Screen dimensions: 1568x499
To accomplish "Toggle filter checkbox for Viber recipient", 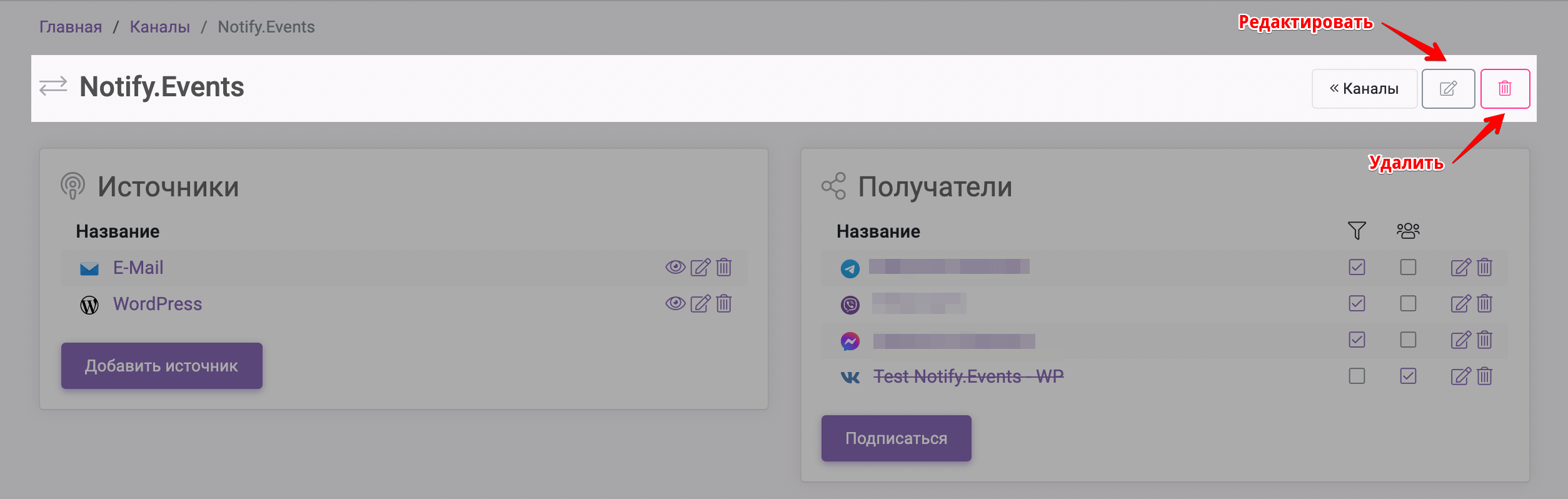I will click(x=1357, y=304).
